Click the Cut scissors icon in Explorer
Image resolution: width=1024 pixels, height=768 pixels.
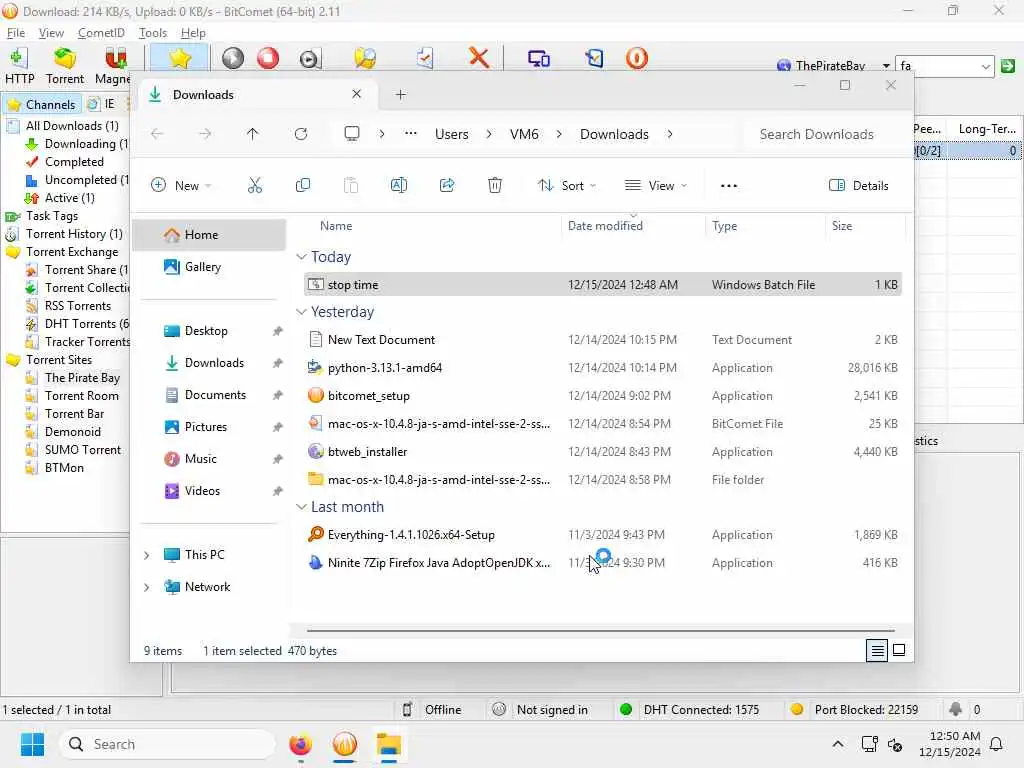tap(255, 185)
